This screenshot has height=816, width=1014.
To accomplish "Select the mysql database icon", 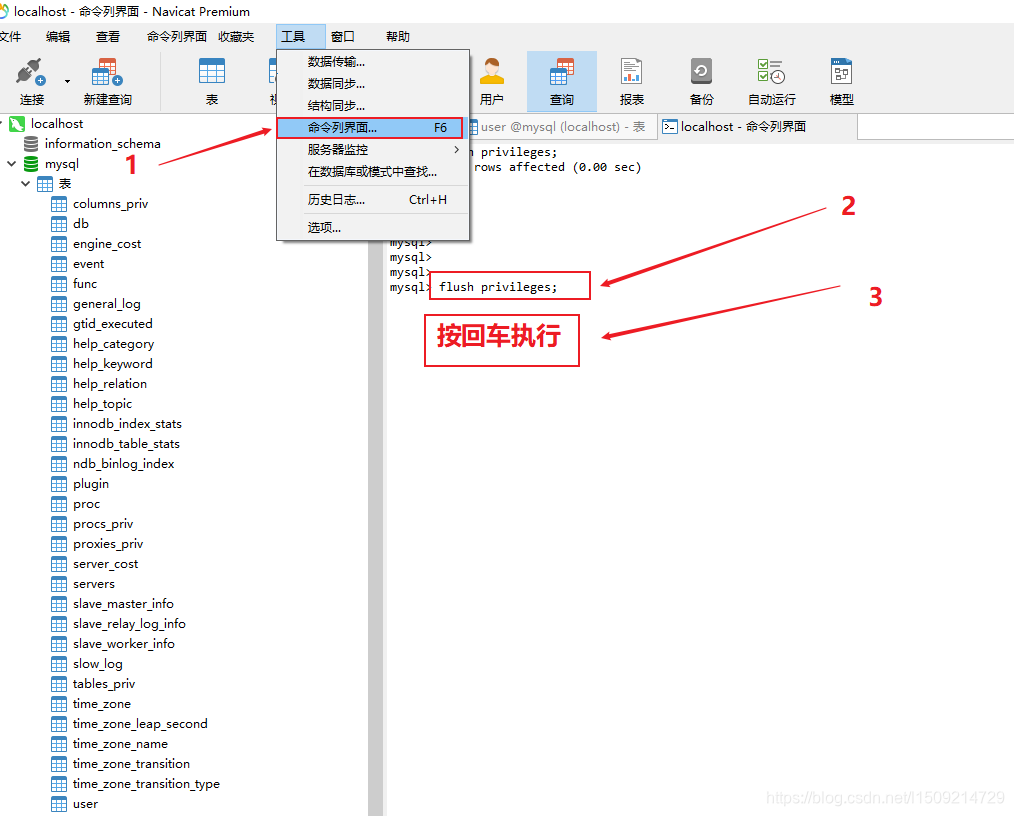I will point(31,164).
